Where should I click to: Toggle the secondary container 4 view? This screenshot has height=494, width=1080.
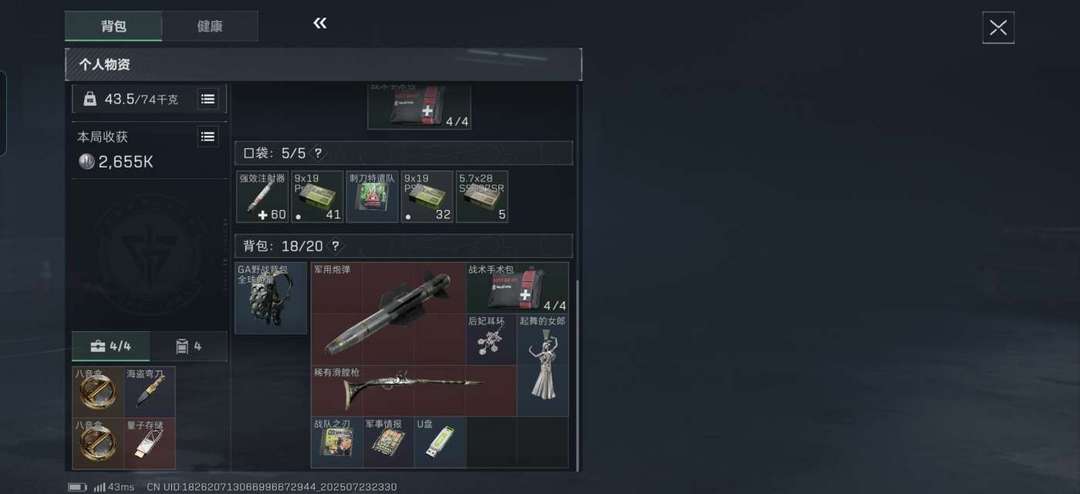pyautogui.click(x=189, y=346)
